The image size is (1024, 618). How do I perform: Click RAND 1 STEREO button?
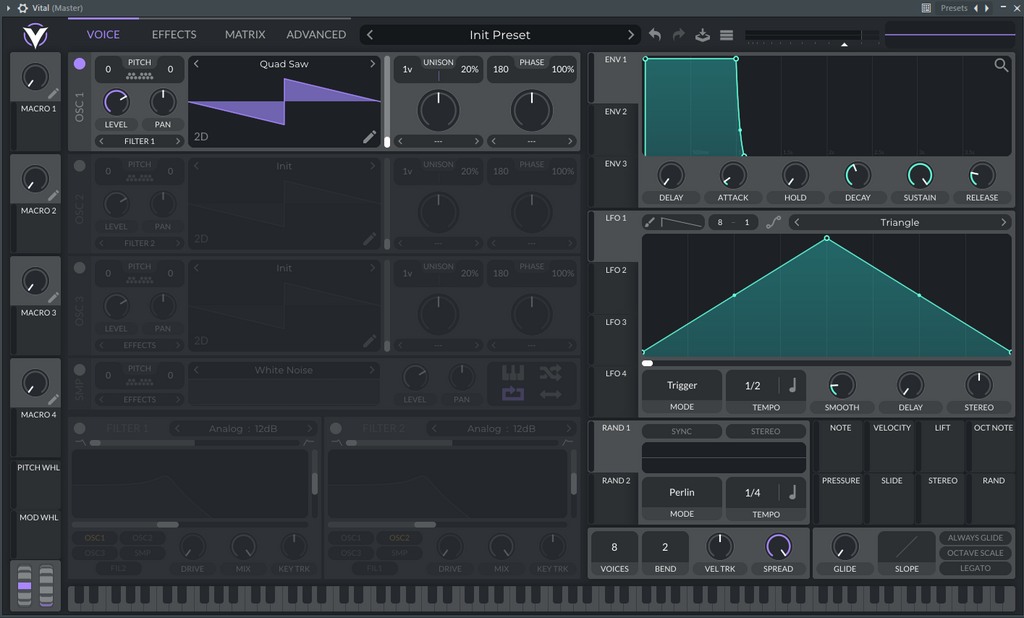(x=765, y=431)
